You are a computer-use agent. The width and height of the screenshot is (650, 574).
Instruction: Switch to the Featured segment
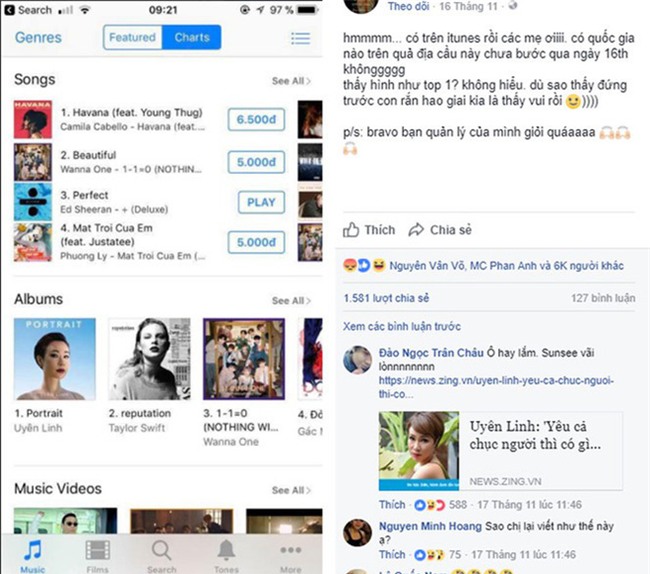133,37
